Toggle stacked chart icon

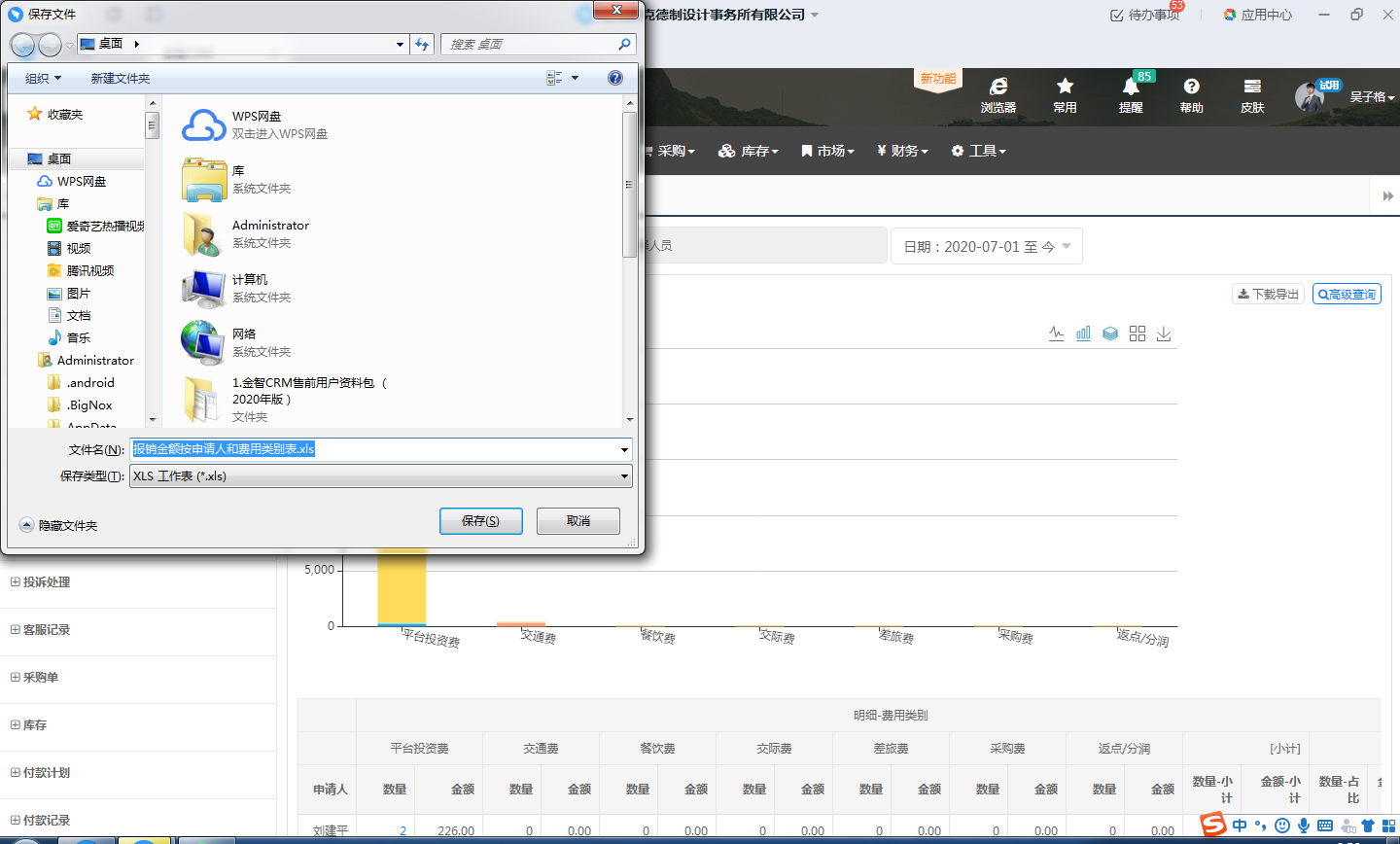tap(1110, 334)
